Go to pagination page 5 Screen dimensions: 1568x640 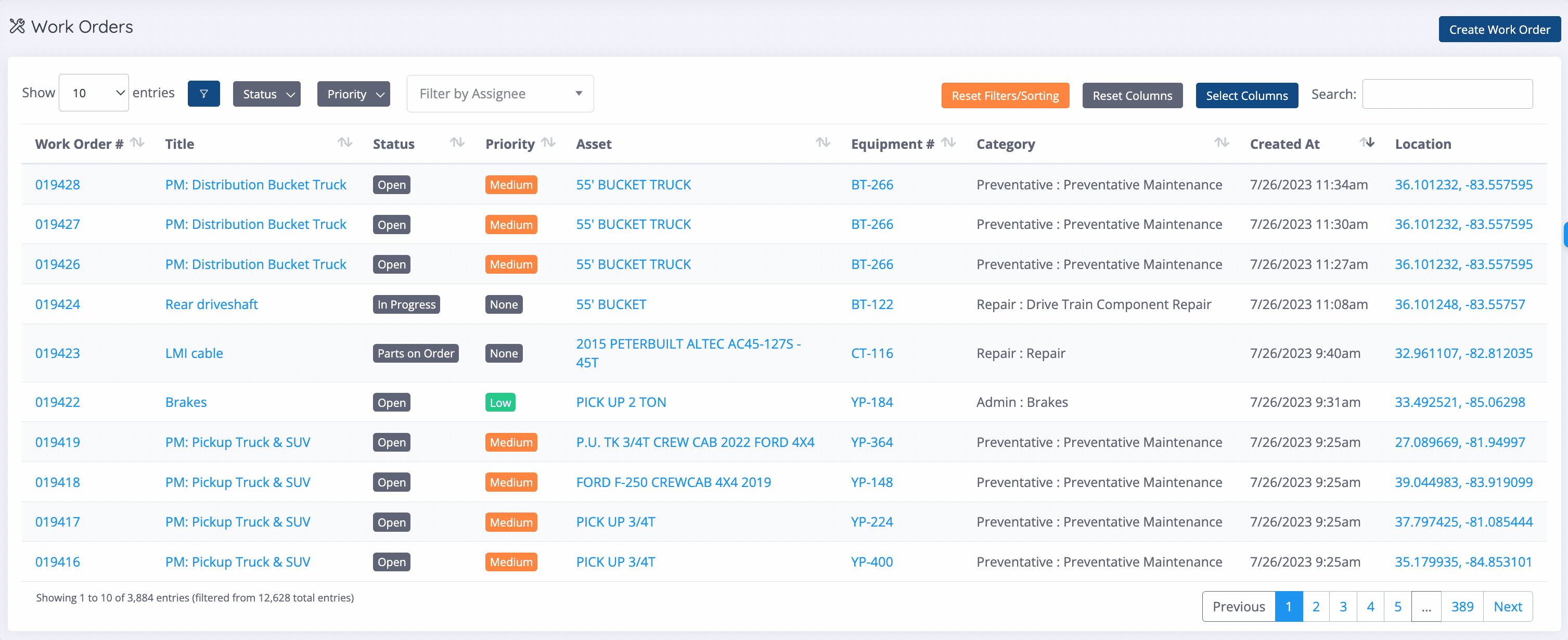click(1398, 607)
